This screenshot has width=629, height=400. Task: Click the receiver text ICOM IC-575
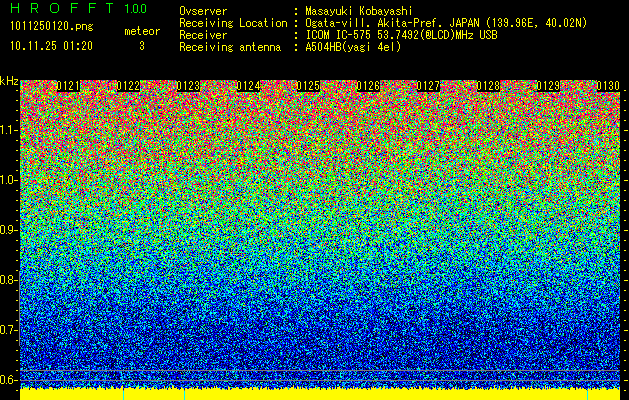click(339, 35)
